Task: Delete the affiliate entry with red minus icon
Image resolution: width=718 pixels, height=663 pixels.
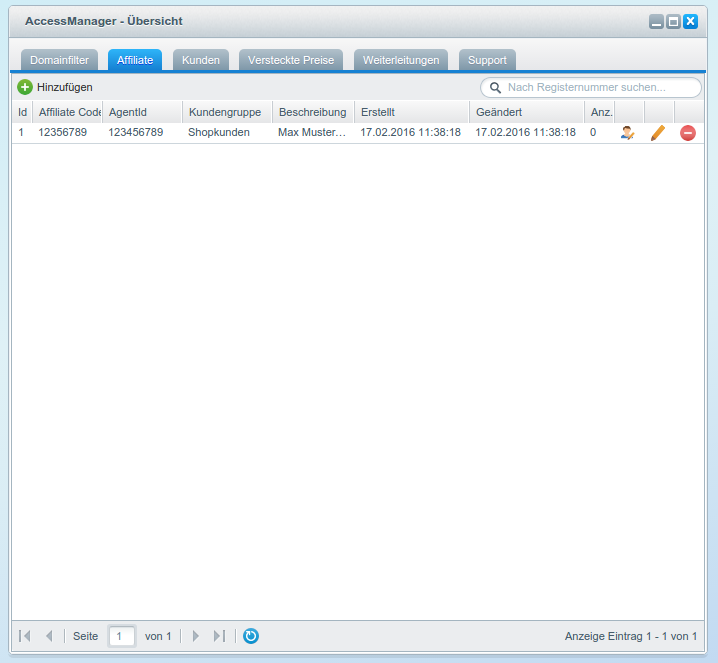Action: coord(687,132)
